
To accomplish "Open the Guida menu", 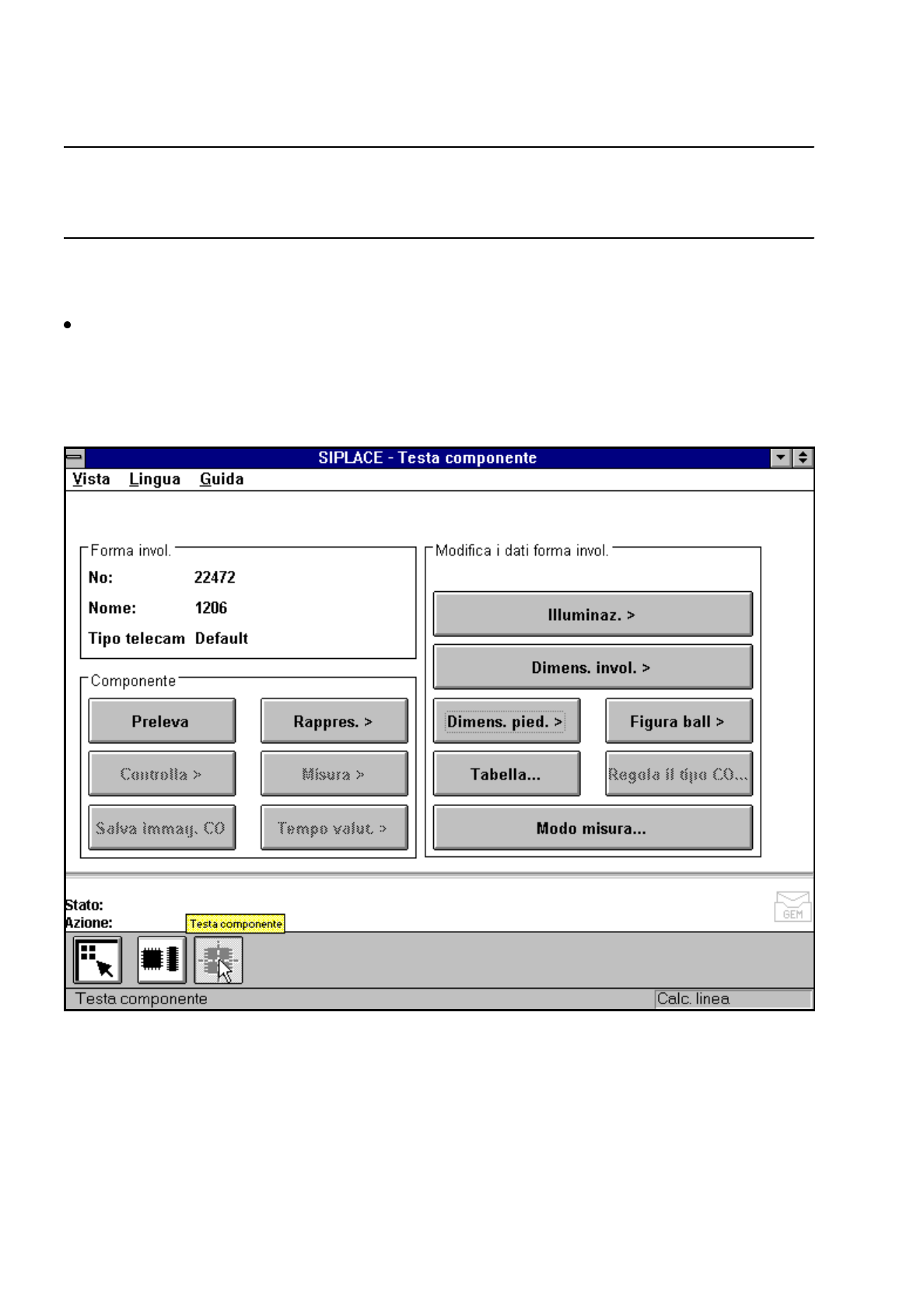I will pos(222,479).
